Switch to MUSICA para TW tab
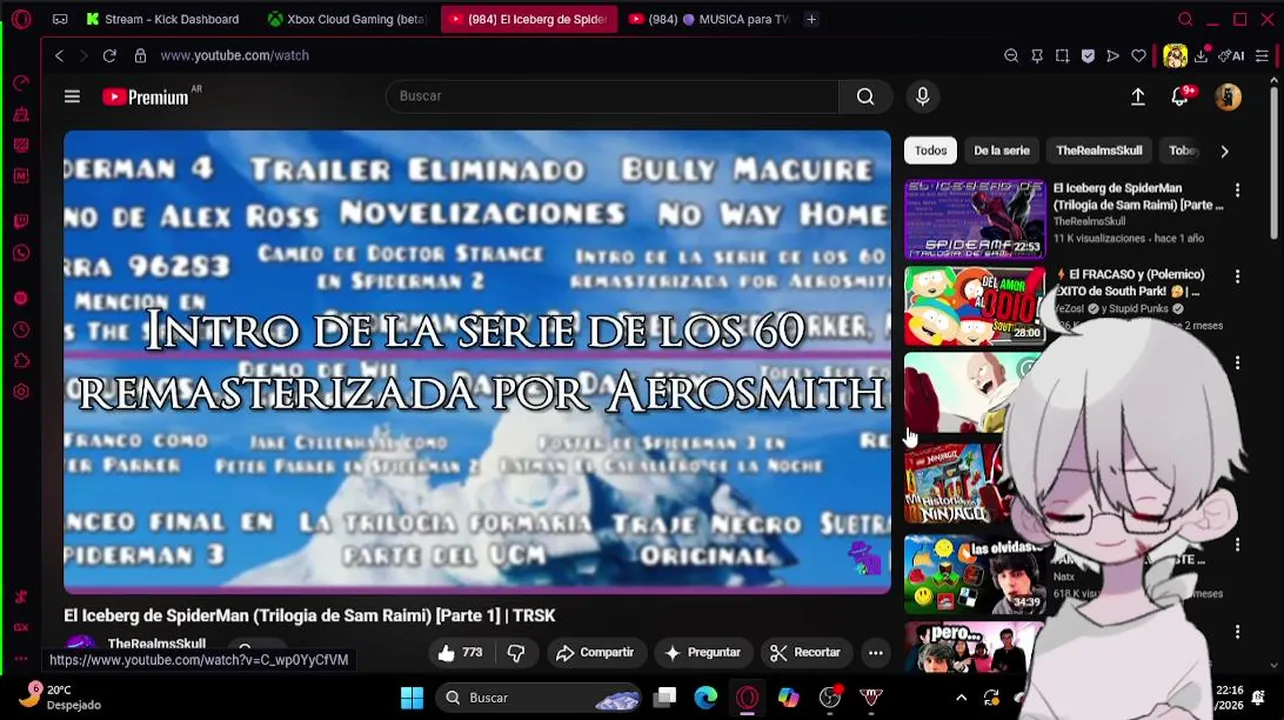1284x720 pixels. tap(709, 19)
